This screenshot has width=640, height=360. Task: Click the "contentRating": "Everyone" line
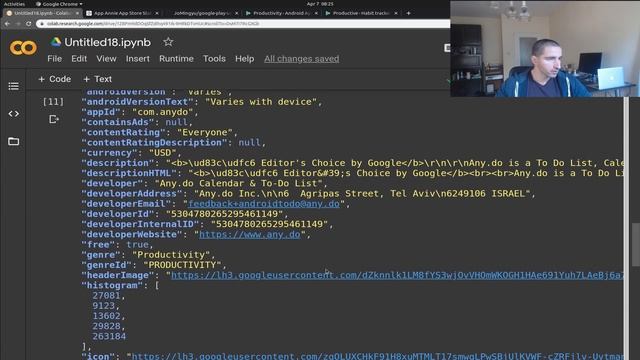[159, 132]
